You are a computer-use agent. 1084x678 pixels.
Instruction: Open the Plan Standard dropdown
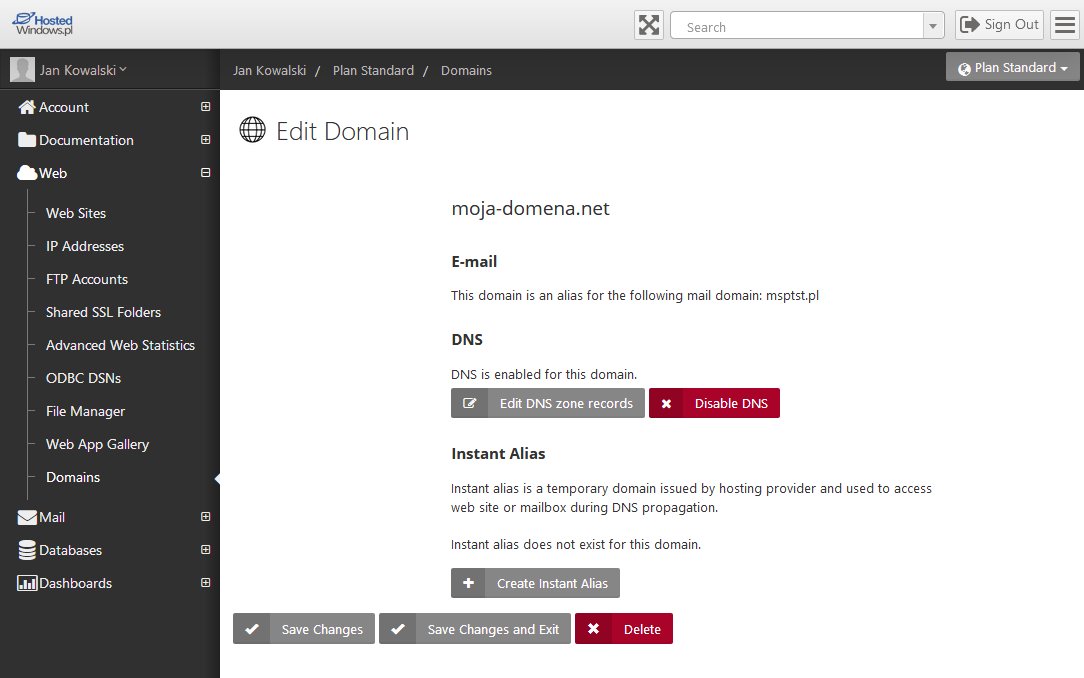1012,67
